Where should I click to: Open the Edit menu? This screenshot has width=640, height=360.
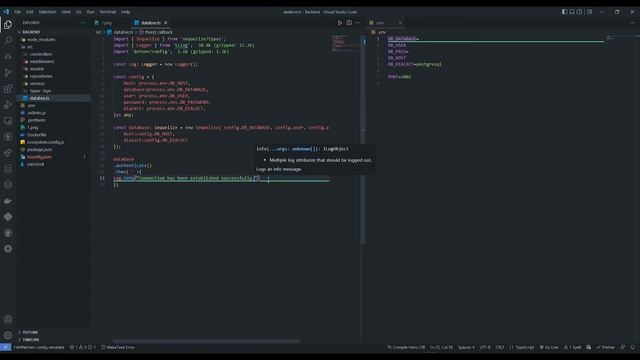(x=30, y=12)
